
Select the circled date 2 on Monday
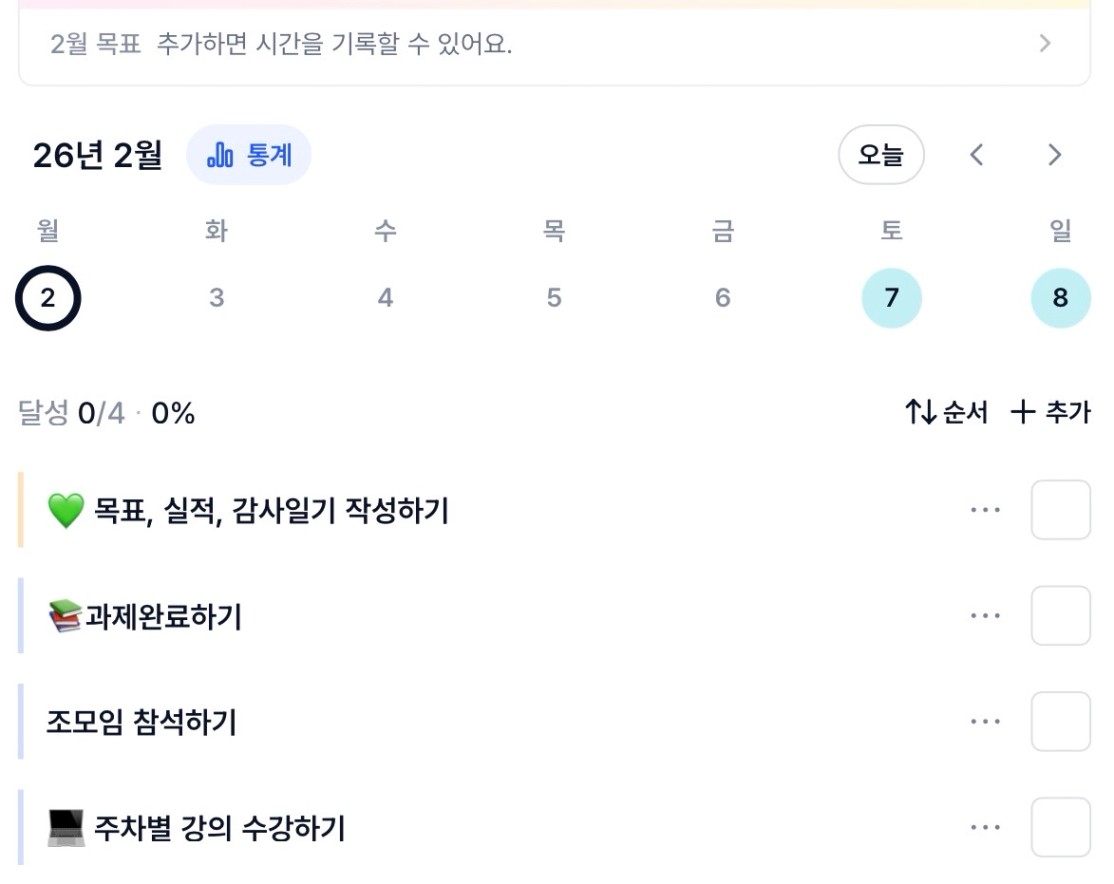click(x=48, y=298)
